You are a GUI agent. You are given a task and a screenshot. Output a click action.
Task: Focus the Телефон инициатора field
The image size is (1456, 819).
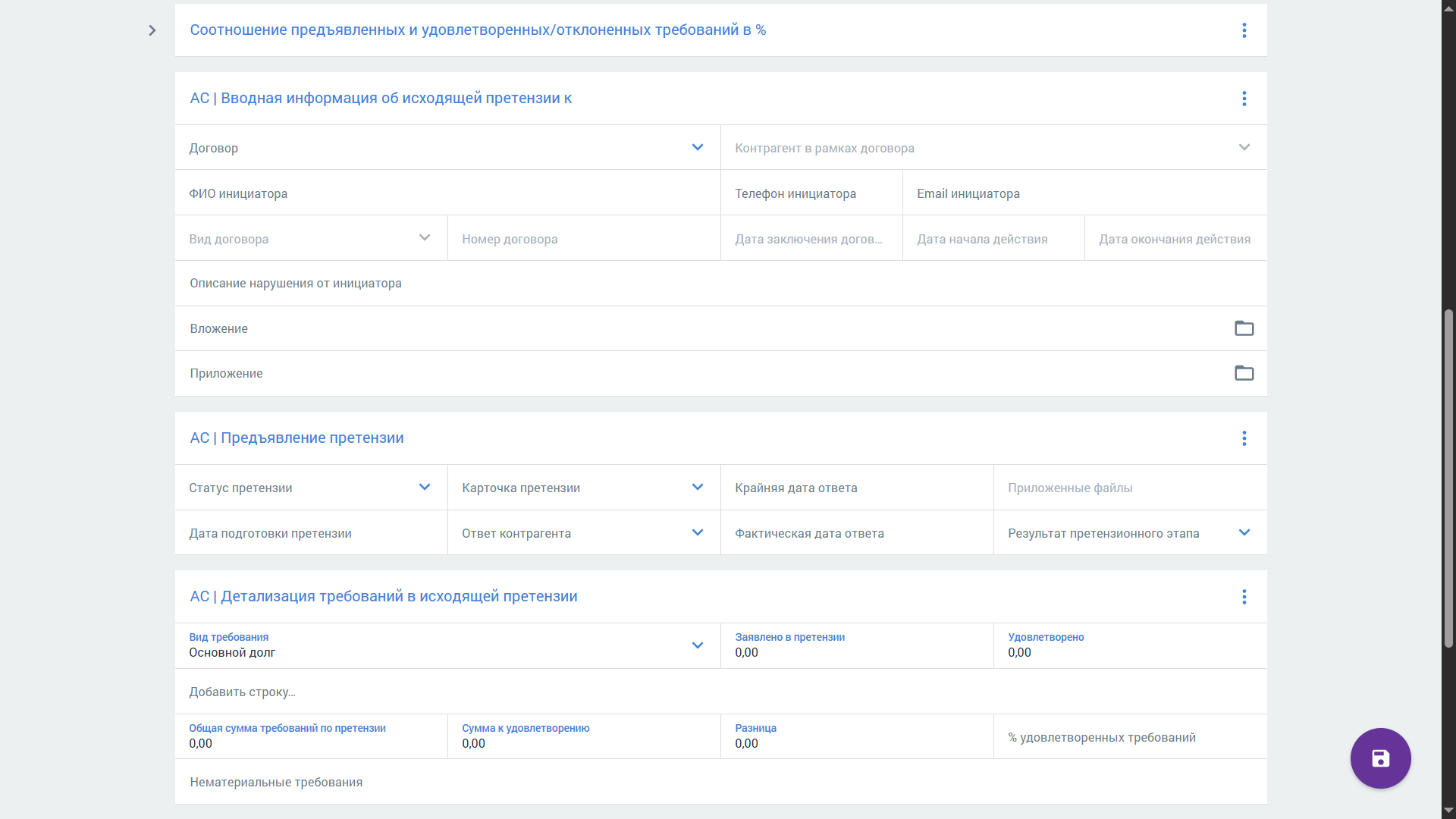coord(811,193)
